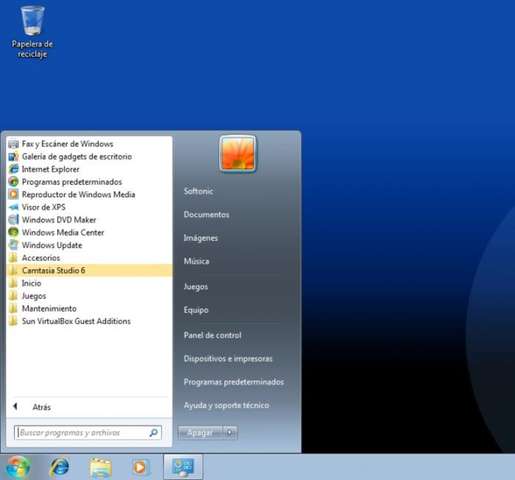Expand the Accesorios folder
The height and width of the screenshot is (480, 515).
pos(89,258)
